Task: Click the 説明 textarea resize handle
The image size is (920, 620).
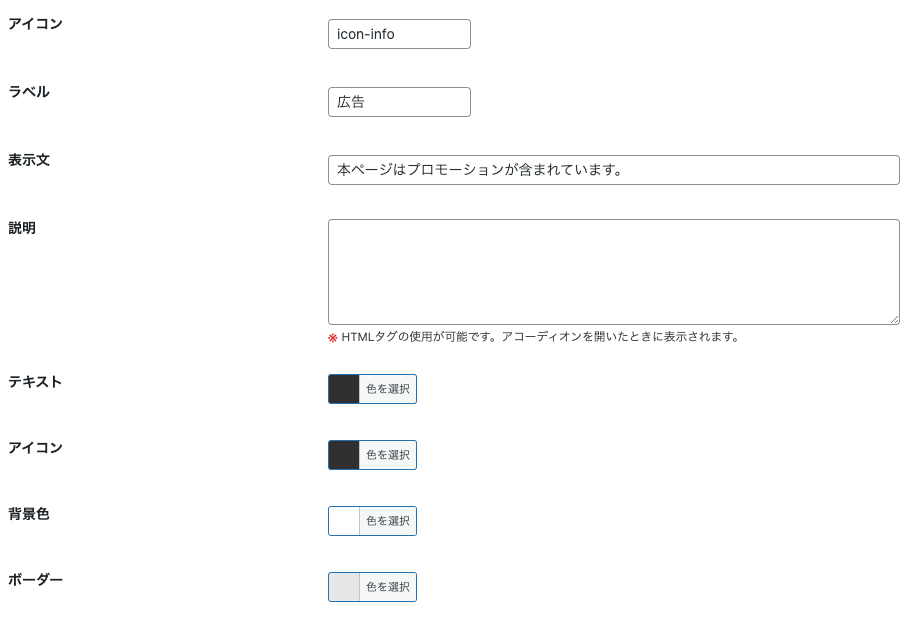Action: [894, 320]
